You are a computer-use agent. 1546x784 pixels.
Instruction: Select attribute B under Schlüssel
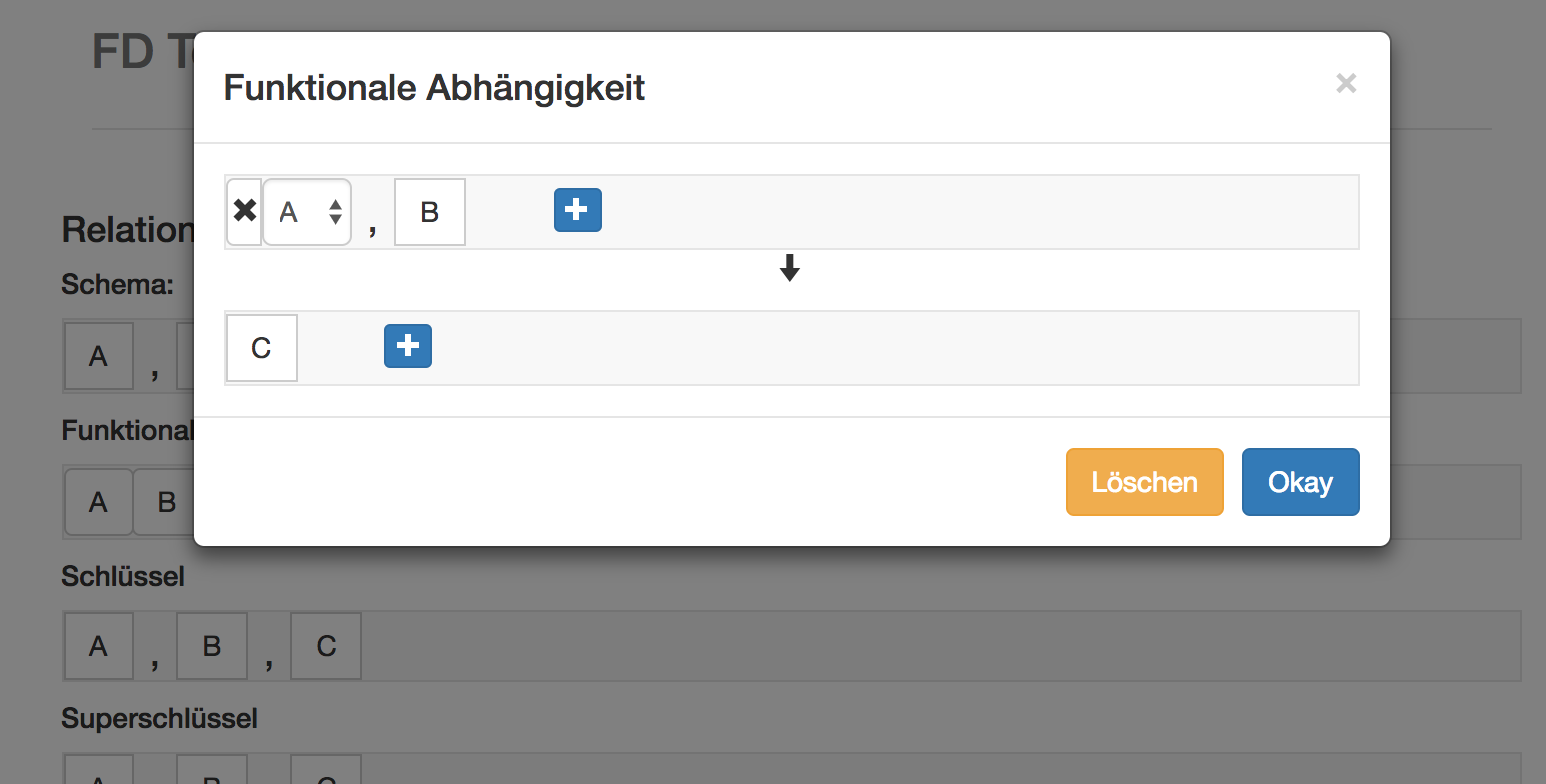coord(212,646)
